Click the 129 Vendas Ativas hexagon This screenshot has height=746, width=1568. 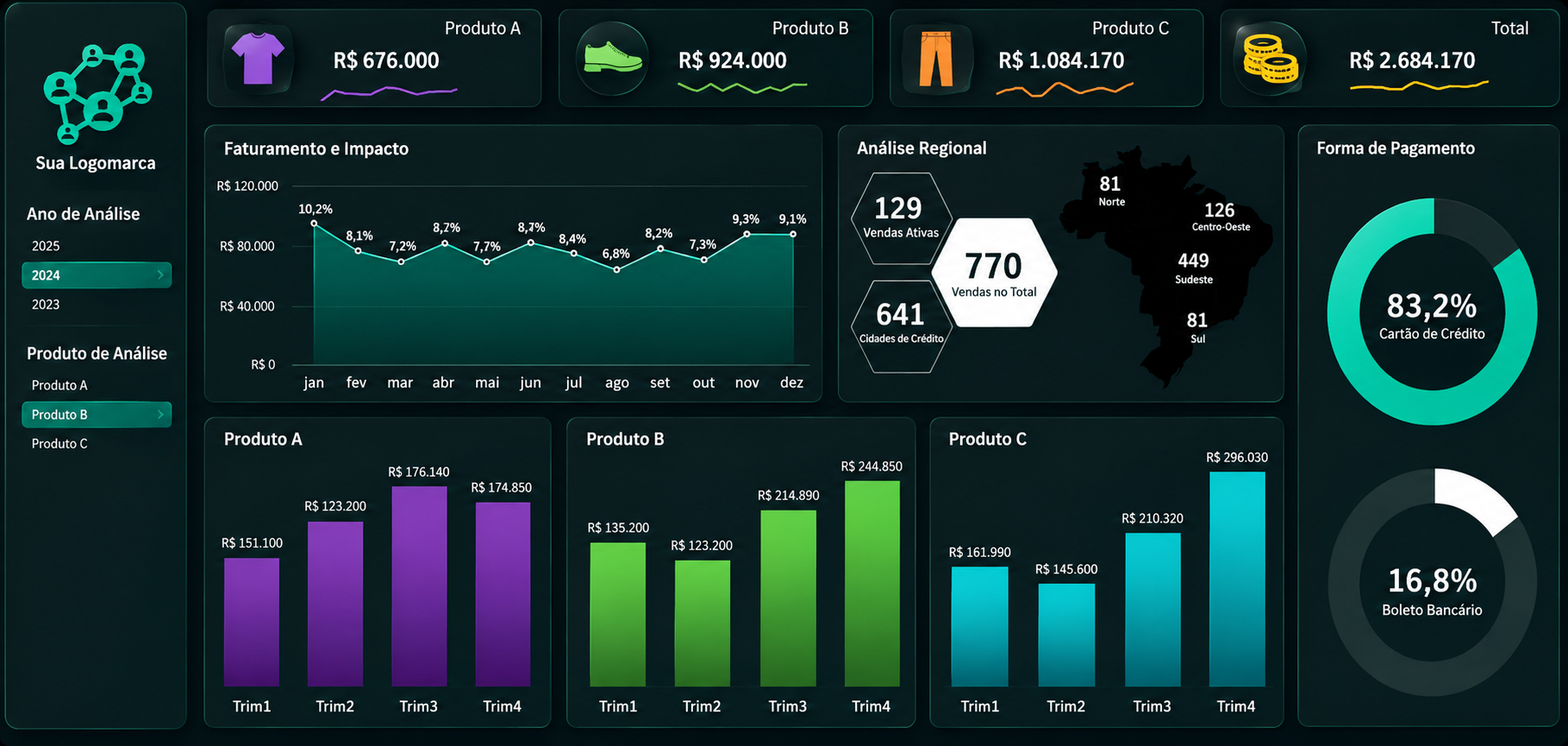[x=901, y=218]
